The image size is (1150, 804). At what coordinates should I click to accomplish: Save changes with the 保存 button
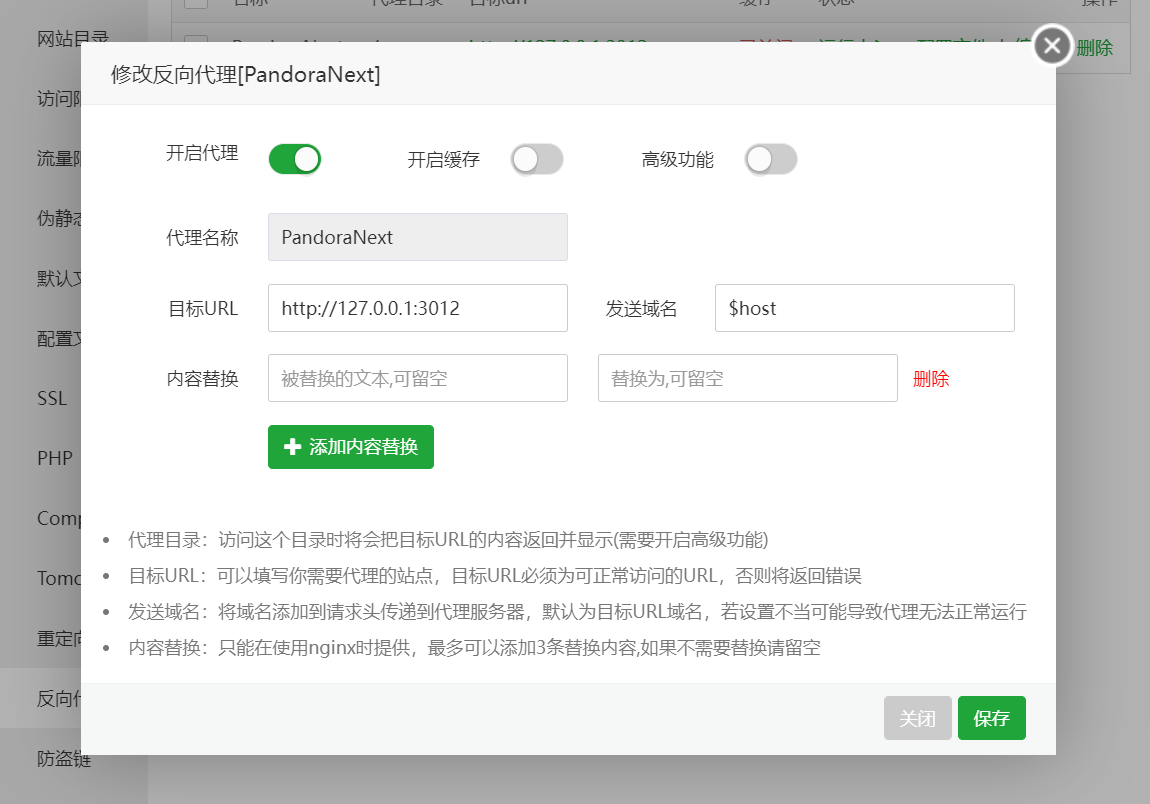tap(991, 718)
